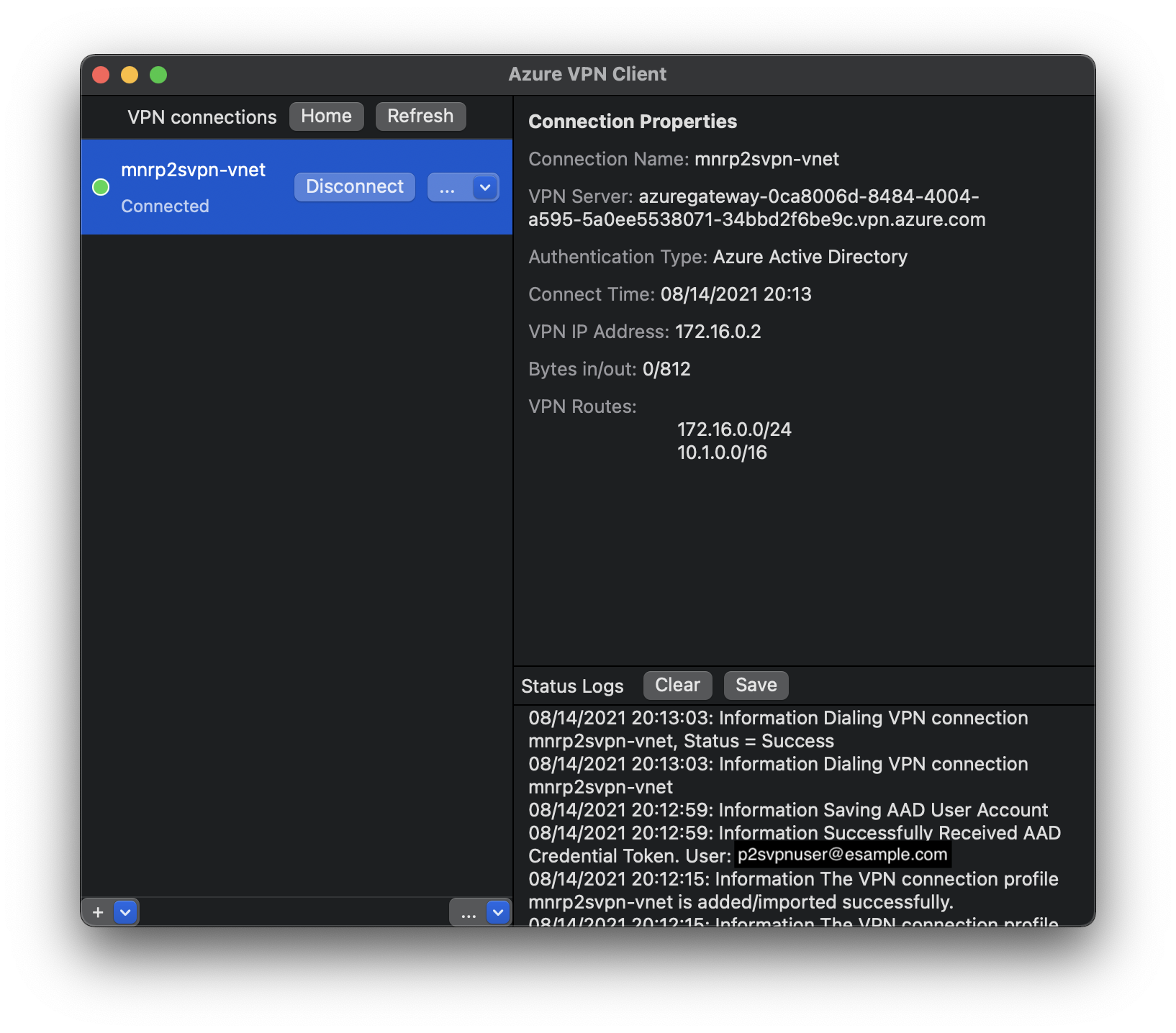Click the log entry about profile import success
The width and height of the screenshot is (1176, 1033).
point(792,890)
